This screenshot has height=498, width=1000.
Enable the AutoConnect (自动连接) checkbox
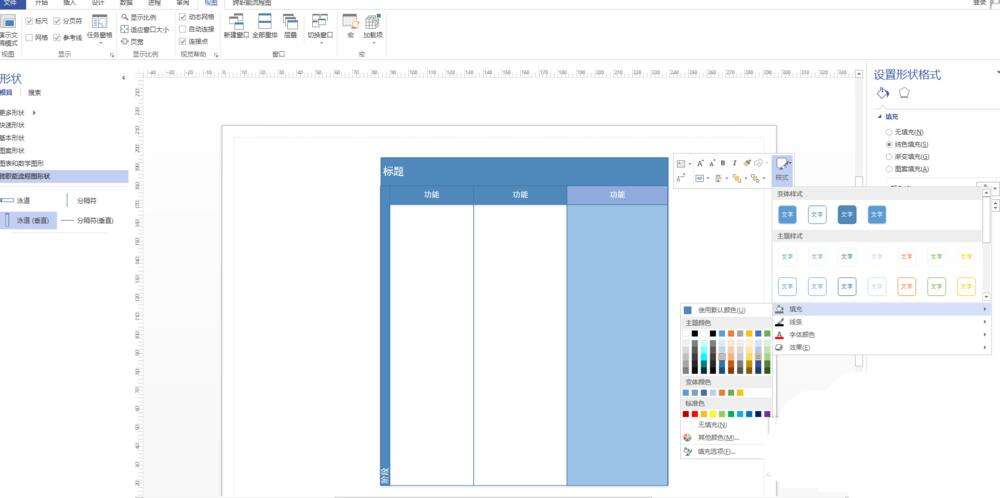tap(182, 29)
